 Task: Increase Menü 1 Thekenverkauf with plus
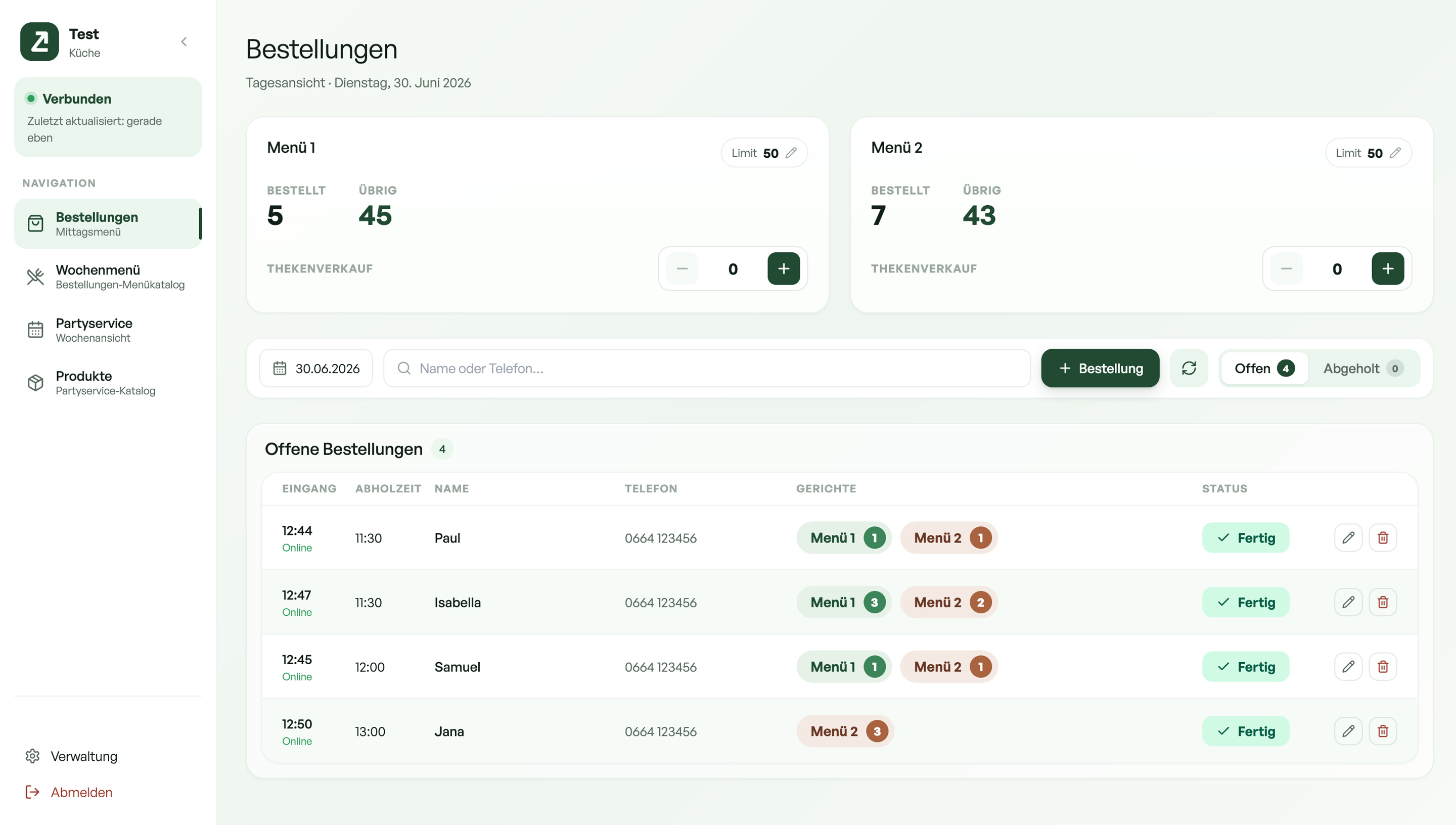tap(784, 268)
